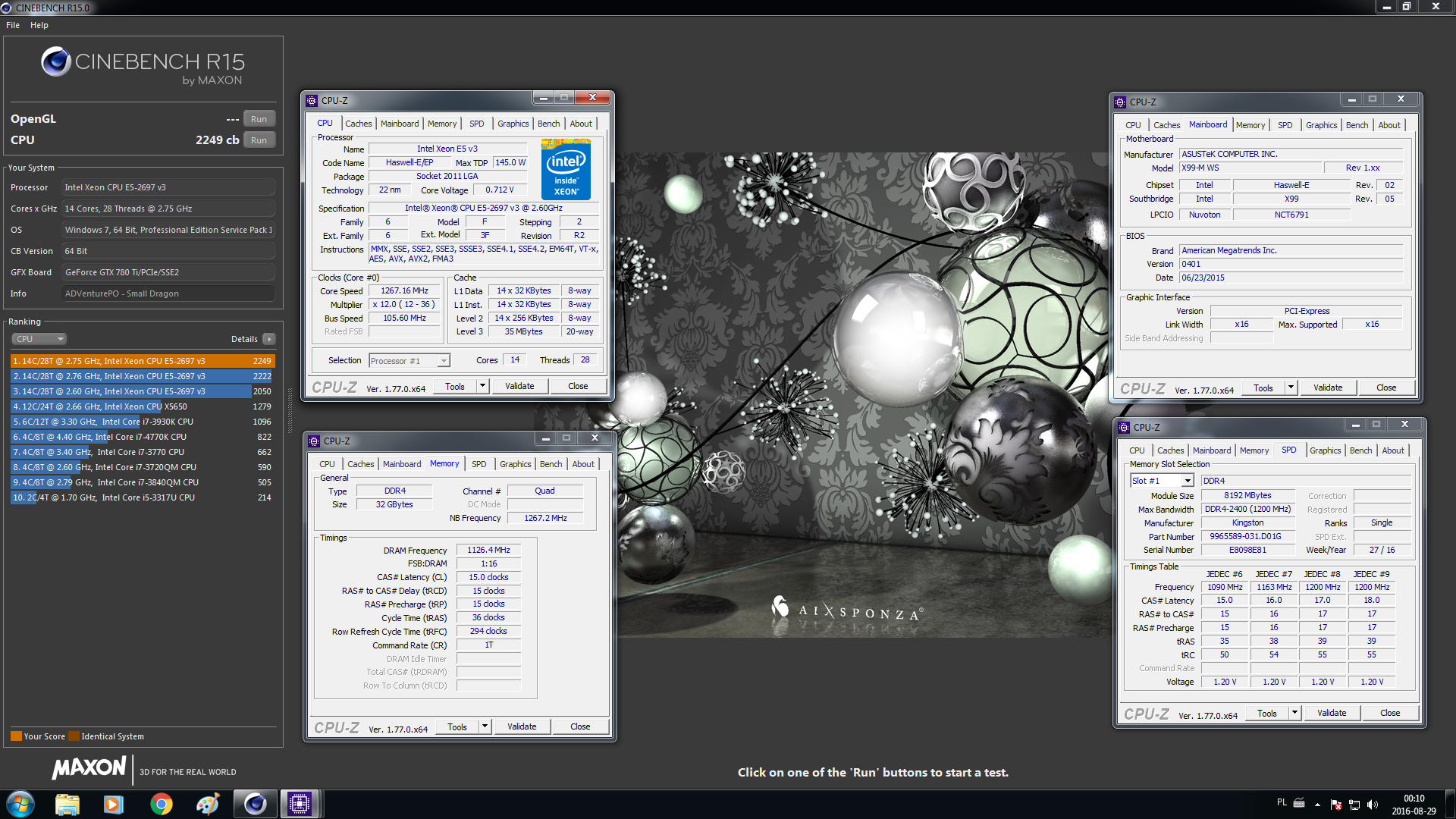Click Tools button in CPU-Z SPD window
This screenshot has height=819, width=1456.
1267,713
